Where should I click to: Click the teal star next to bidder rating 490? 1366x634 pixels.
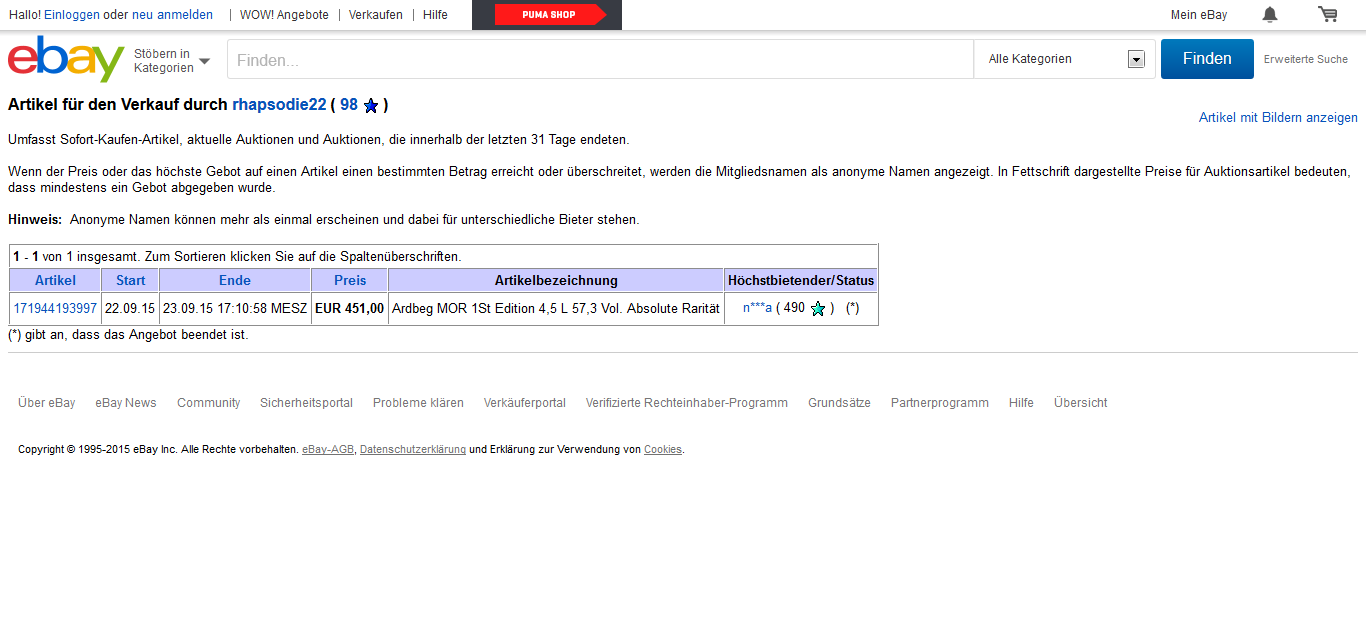click(818, 309)
